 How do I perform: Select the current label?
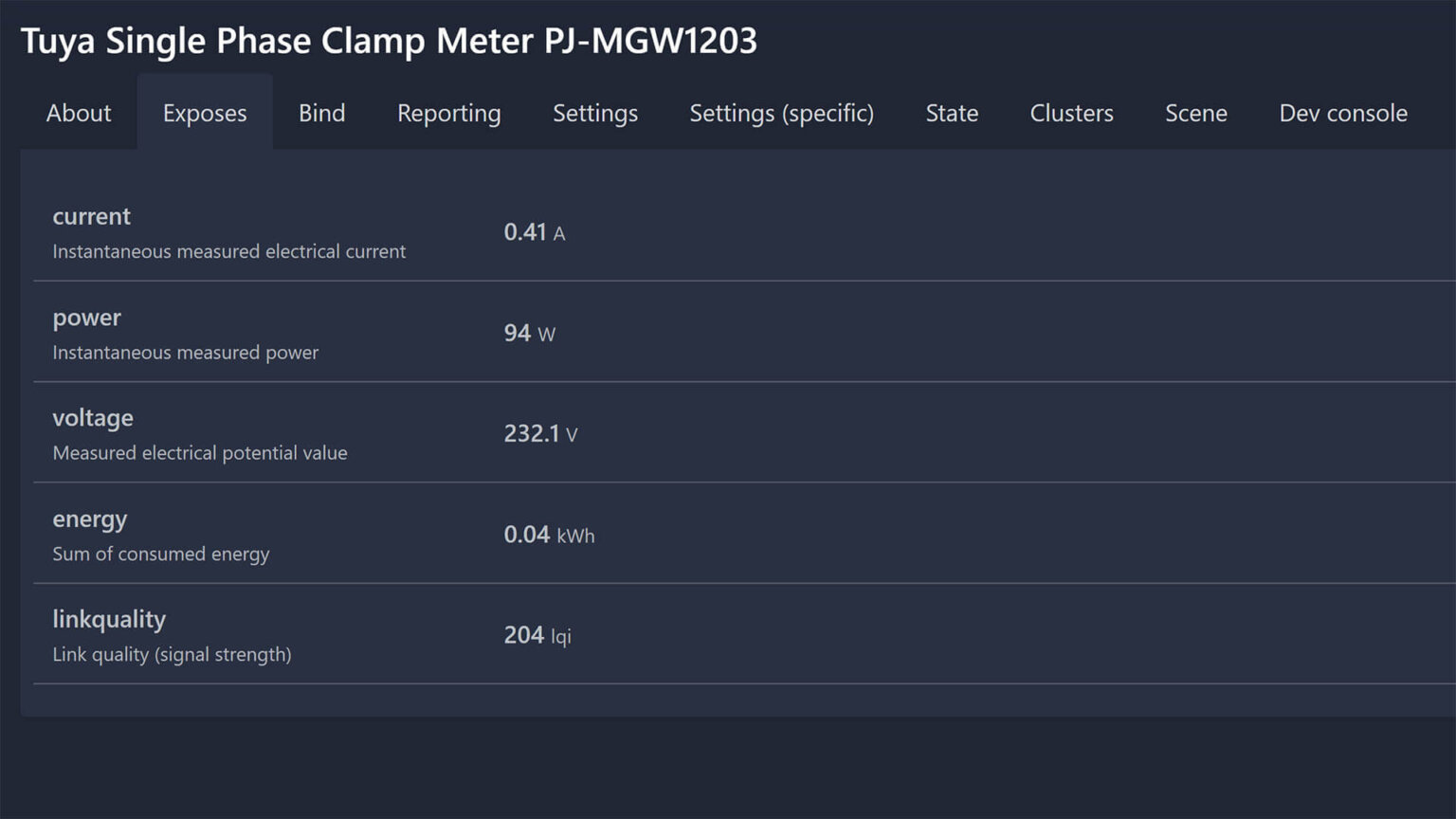(91, 216)
